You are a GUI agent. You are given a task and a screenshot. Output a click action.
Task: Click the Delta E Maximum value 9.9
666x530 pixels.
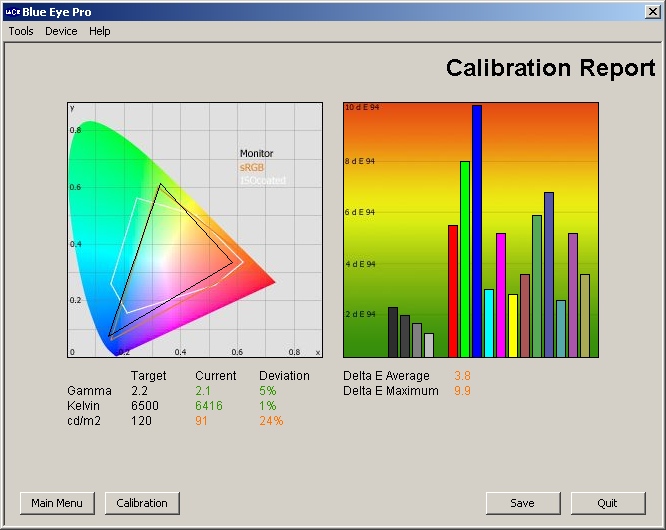462,391
